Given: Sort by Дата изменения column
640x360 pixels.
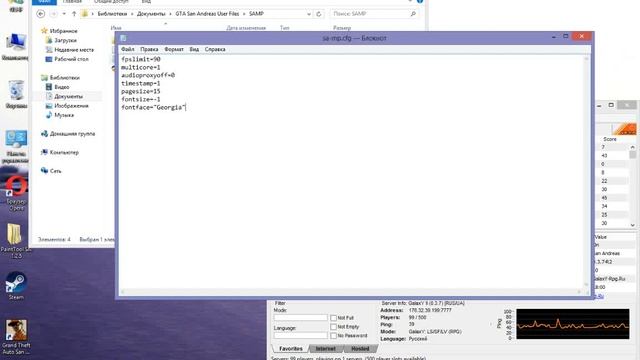Looking at the screenshot, I should (x=246, y=28).
